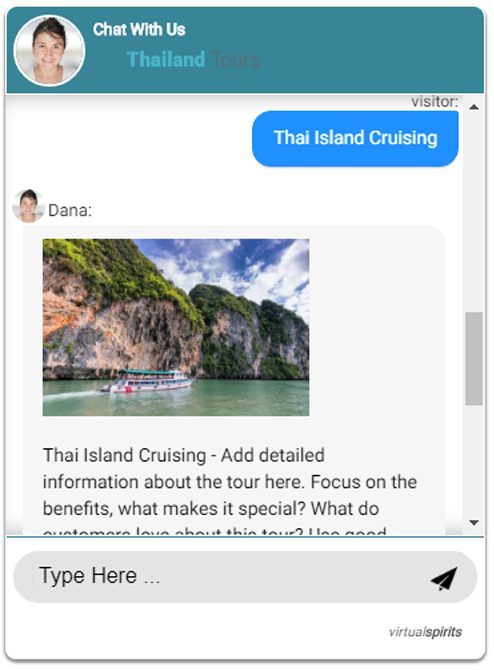494x670 pixels.
Task: Click the Thailand Tours logo
Action: point(193,59)
